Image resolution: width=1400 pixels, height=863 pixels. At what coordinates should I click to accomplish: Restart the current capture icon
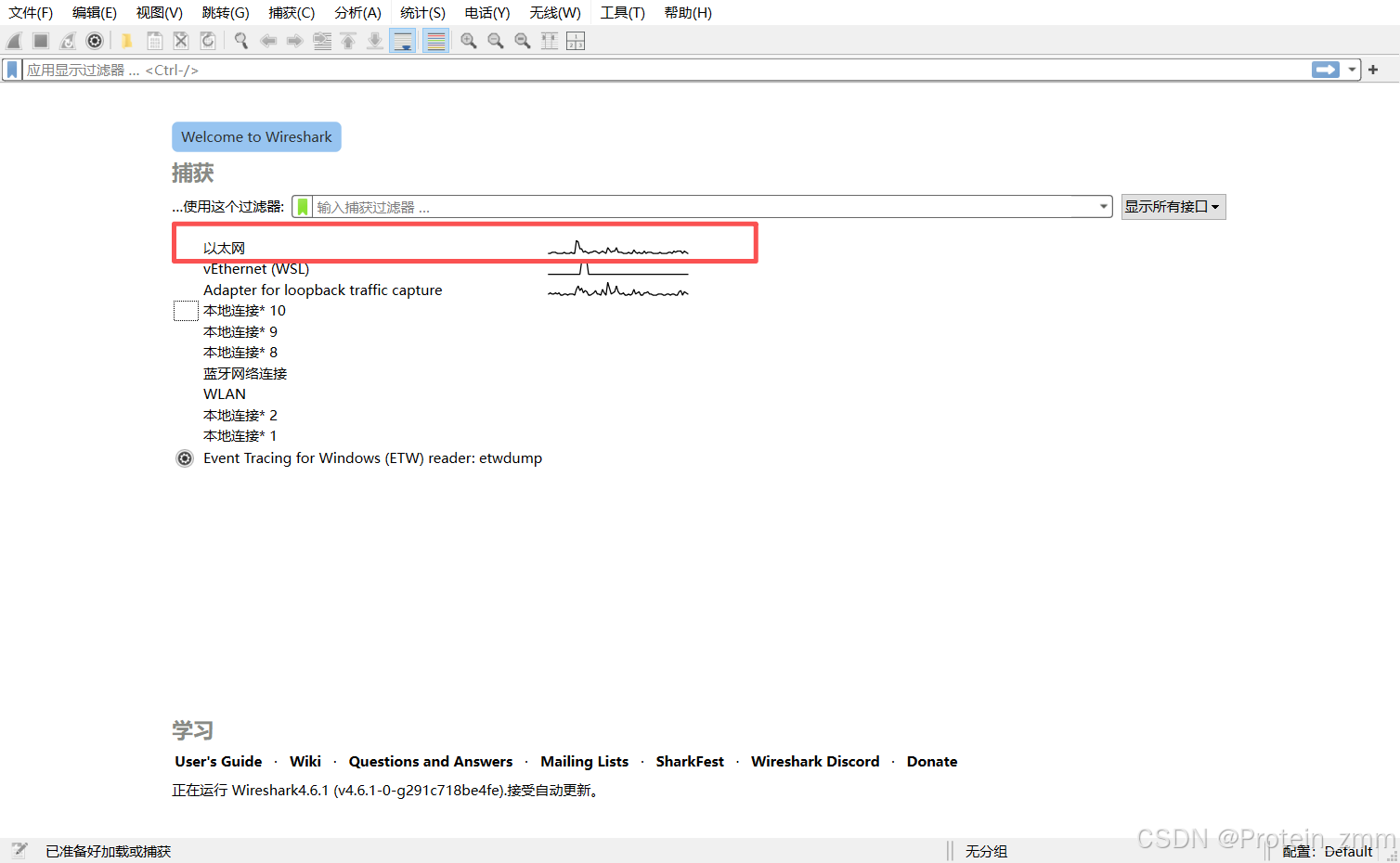pyautogui.click(x=68, y=41)
